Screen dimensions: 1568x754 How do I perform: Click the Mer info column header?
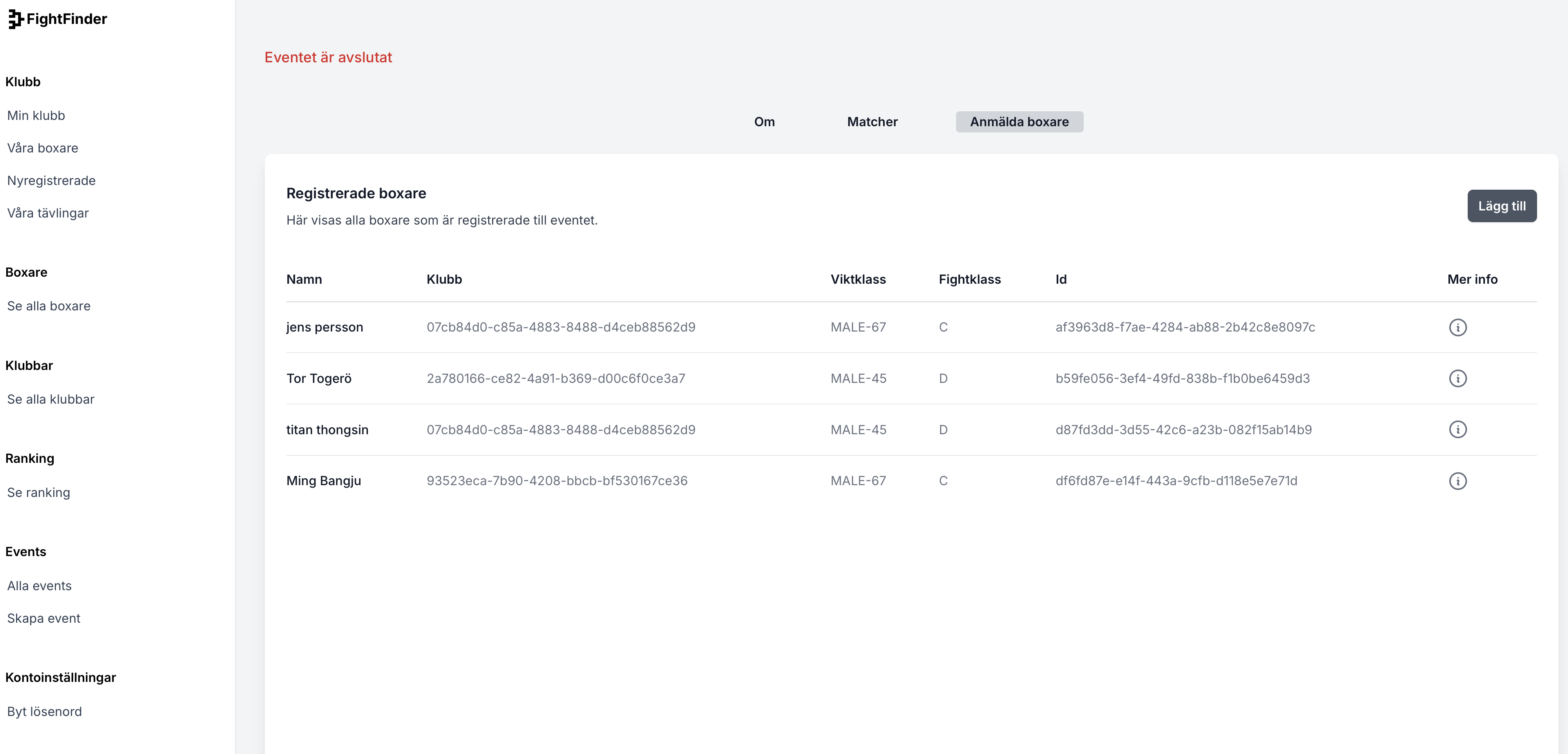point(1472,279)
